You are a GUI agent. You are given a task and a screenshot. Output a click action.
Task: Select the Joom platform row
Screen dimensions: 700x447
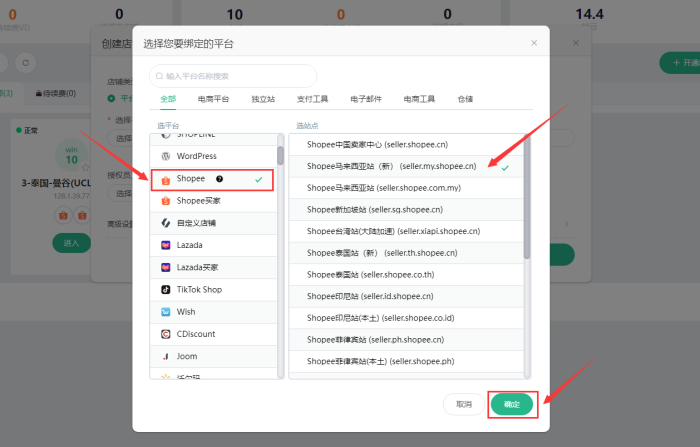213,356
